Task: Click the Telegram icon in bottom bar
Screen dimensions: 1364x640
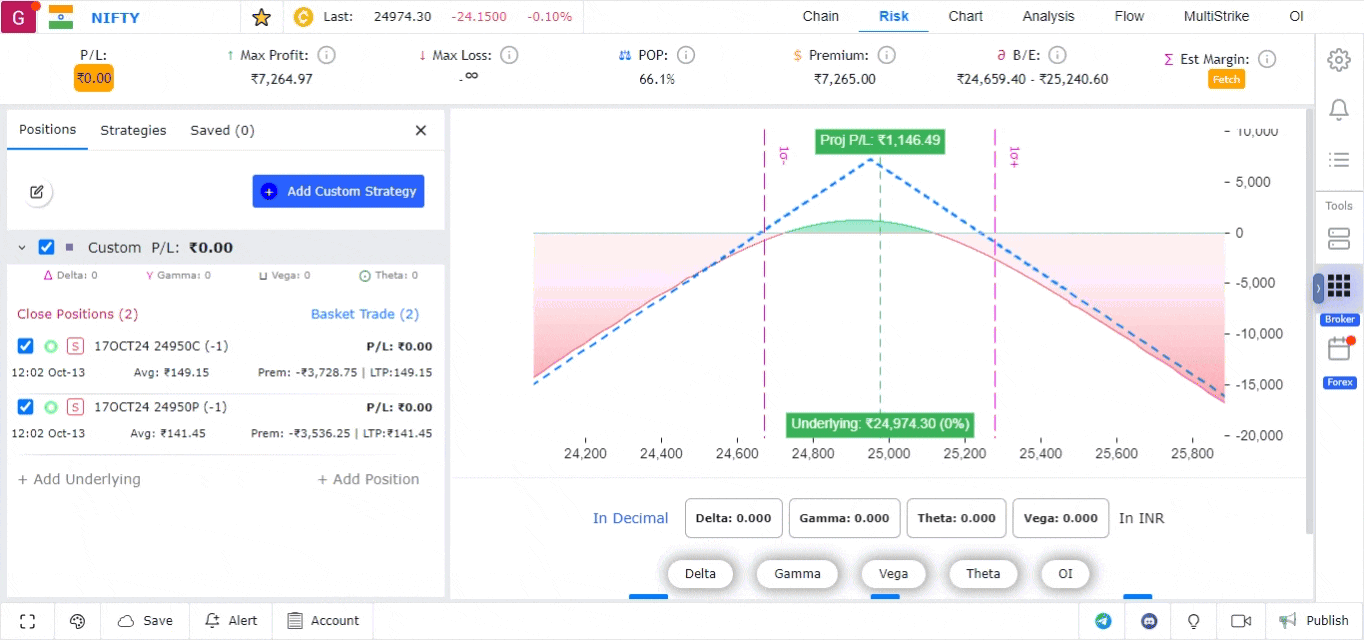Action: [1103, 621]
